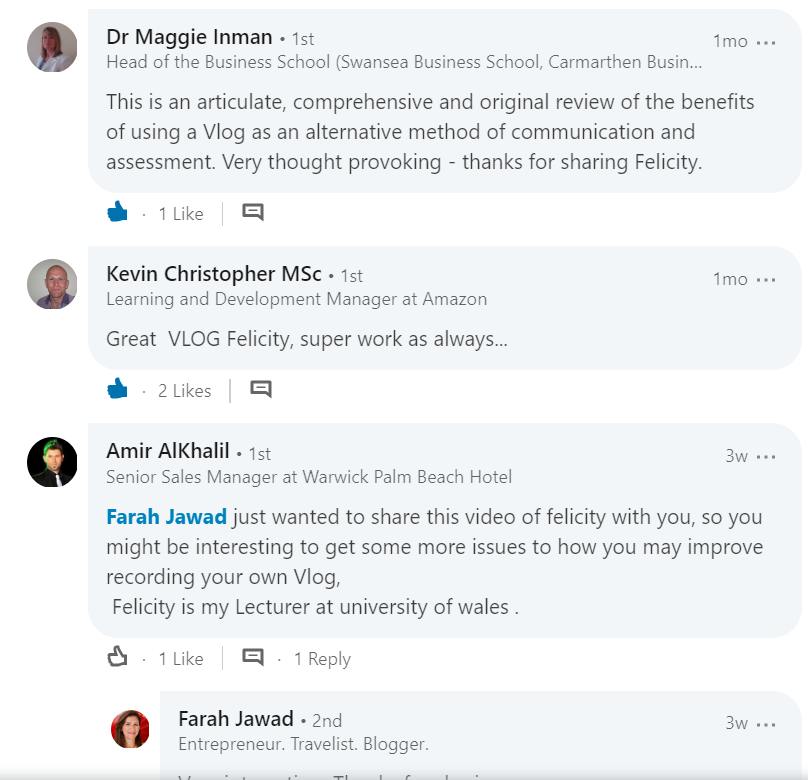Reply to Dr Maggie Inman's comment
The width and height of the screenshot is (808, 780).
(253, 212)
